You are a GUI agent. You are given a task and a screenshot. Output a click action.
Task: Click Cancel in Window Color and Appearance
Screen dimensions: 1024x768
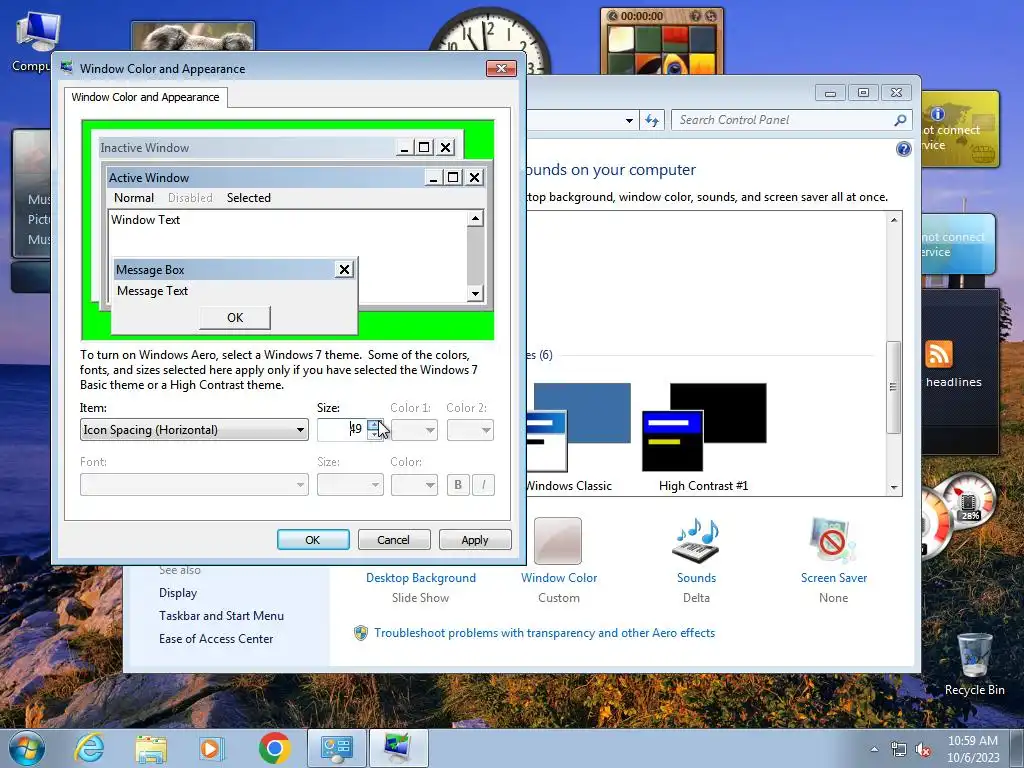pos(394,539)
